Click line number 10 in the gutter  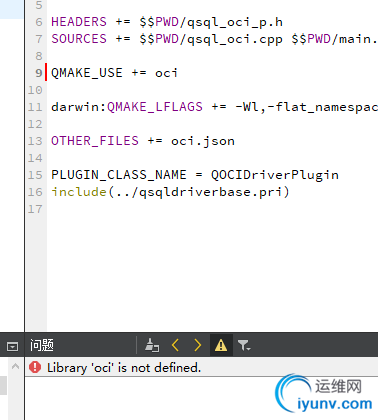coord(35,90)
